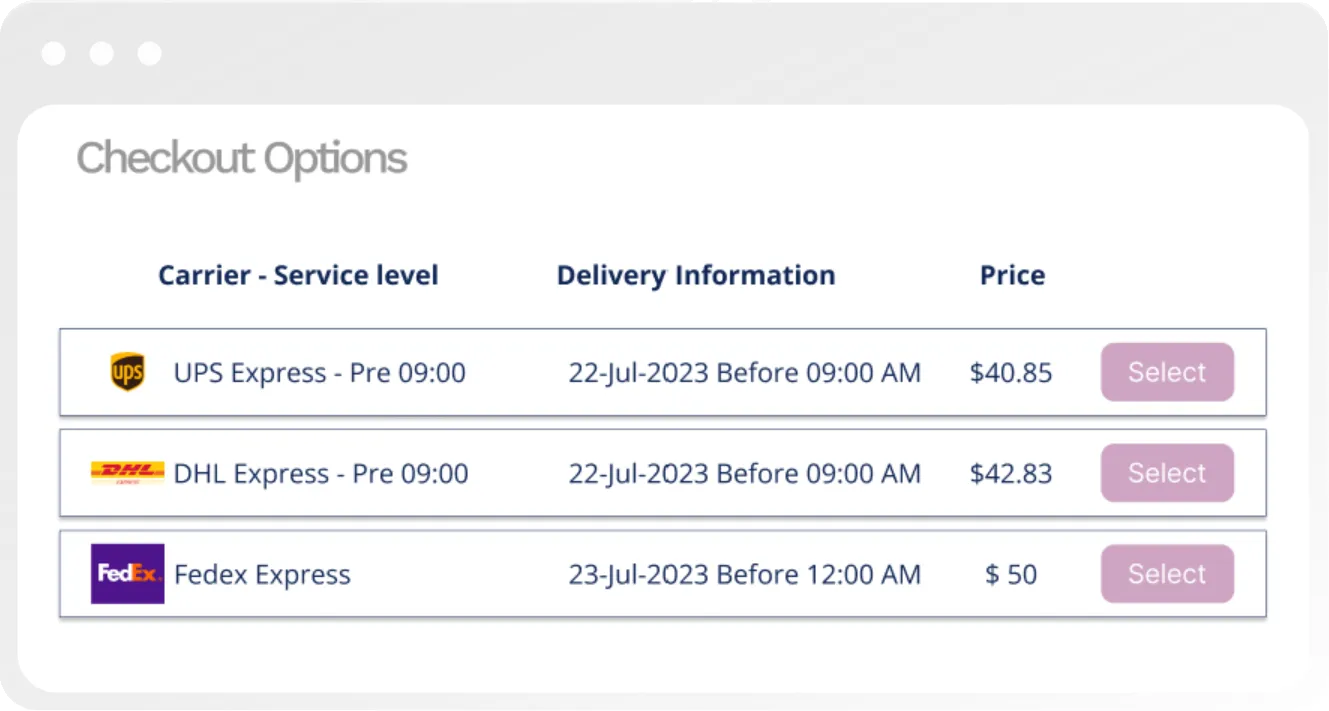This screenshot has height=711, width=1329.
Task: Click the DHL Express logo icon
Action: [127, 473]
